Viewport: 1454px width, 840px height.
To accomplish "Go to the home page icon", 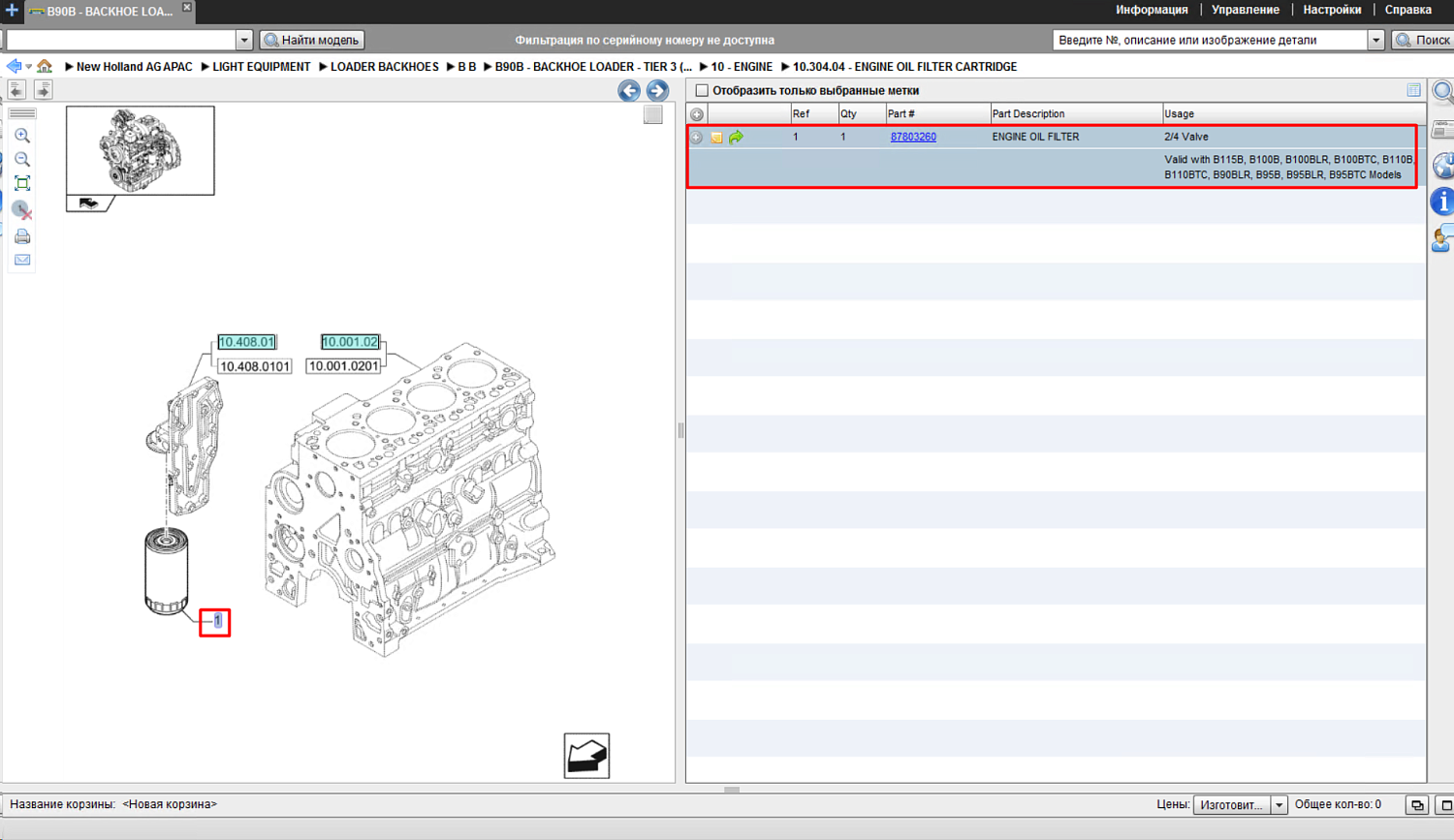I will point(45,66).
